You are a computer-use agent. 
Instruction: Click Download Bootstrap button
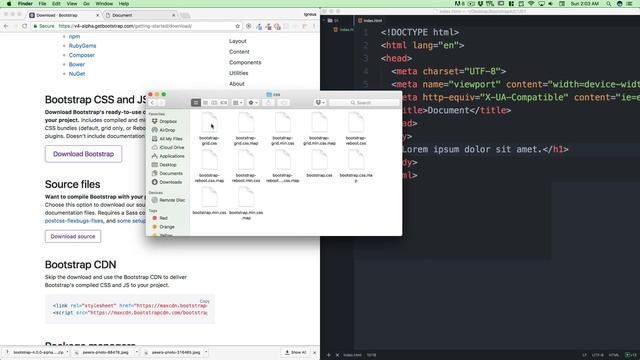(83, 154)
